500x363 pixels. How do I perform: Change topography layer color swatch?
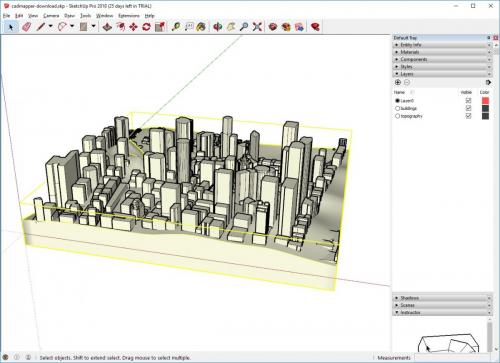click(x=485, y=116)
